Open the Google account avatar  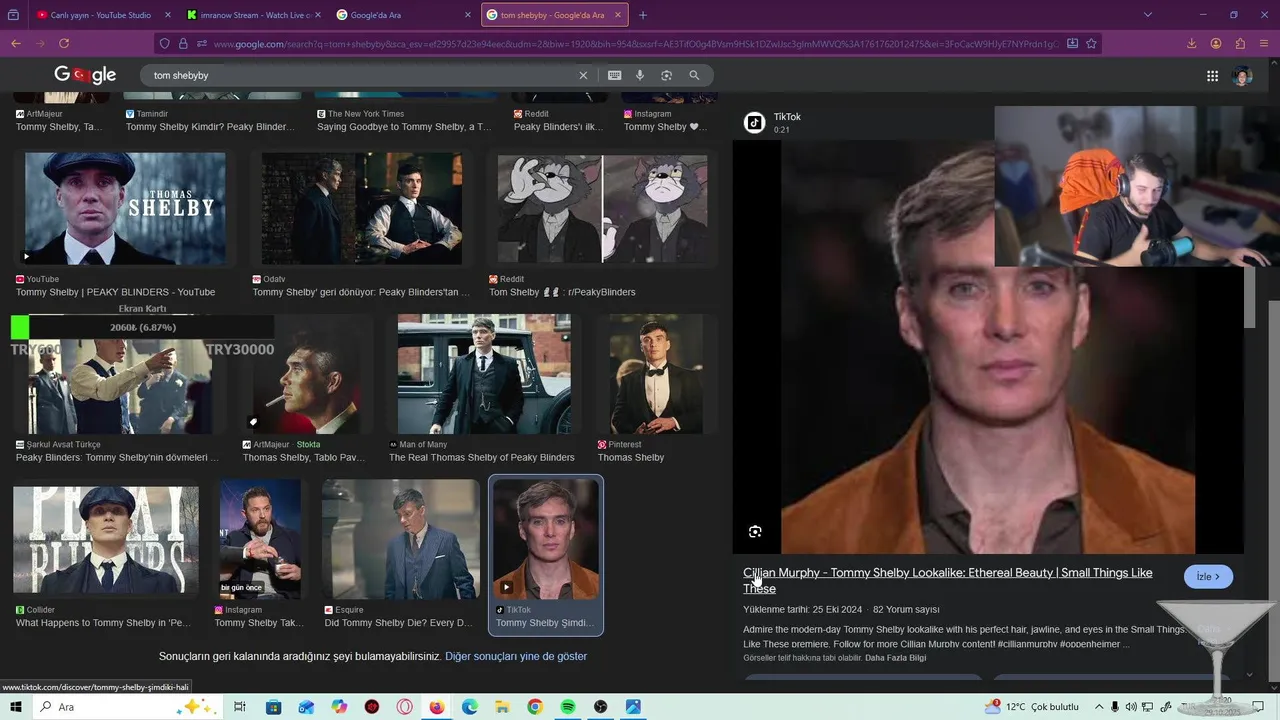pyautogui.click(x=1243, y=76)
